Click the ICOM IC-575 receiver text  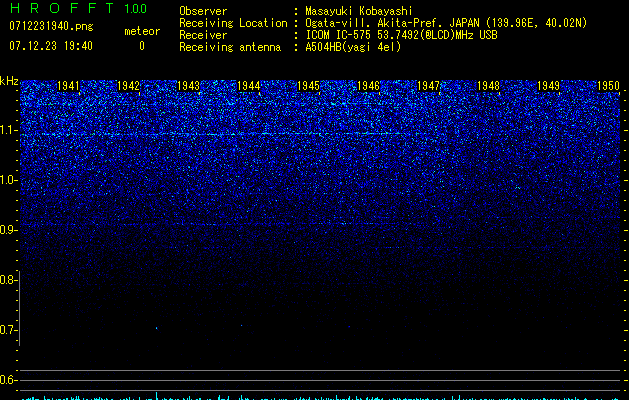[x=401, y=35]
